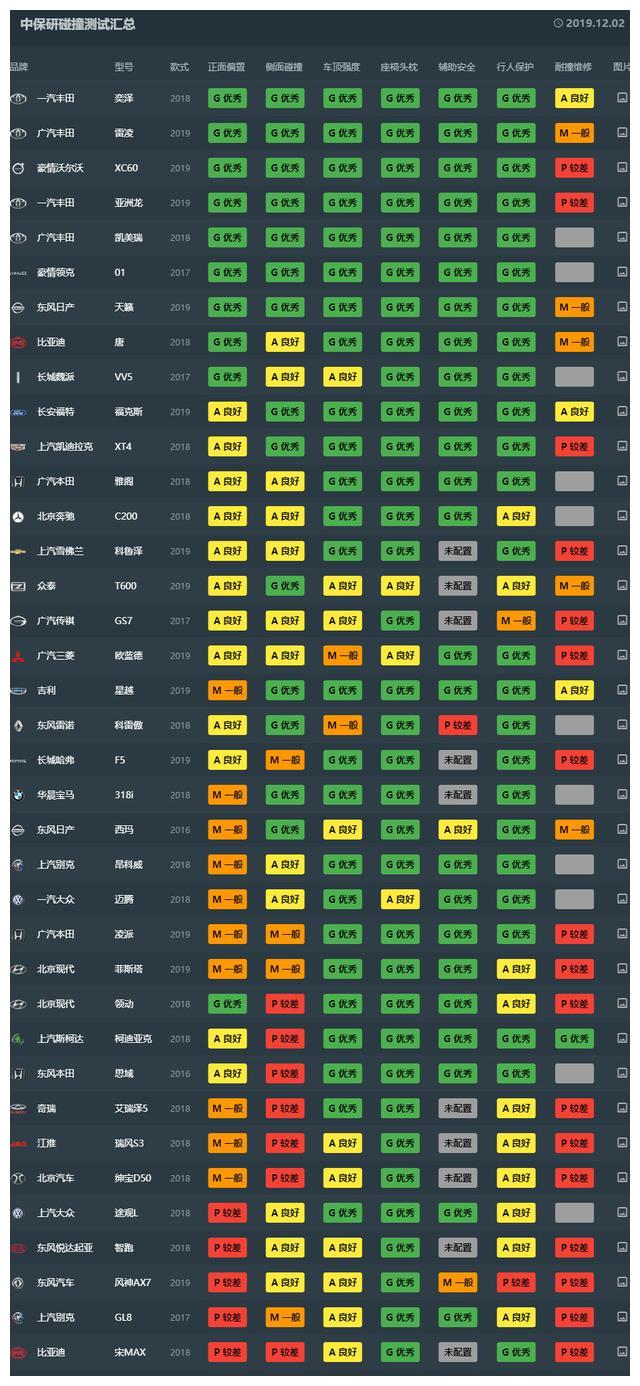Image resolution: width=640 pixels, height=1386 pixels.
Task: Open the picture icon for the 亚洲龙 row
Action: tap(623, 203)
